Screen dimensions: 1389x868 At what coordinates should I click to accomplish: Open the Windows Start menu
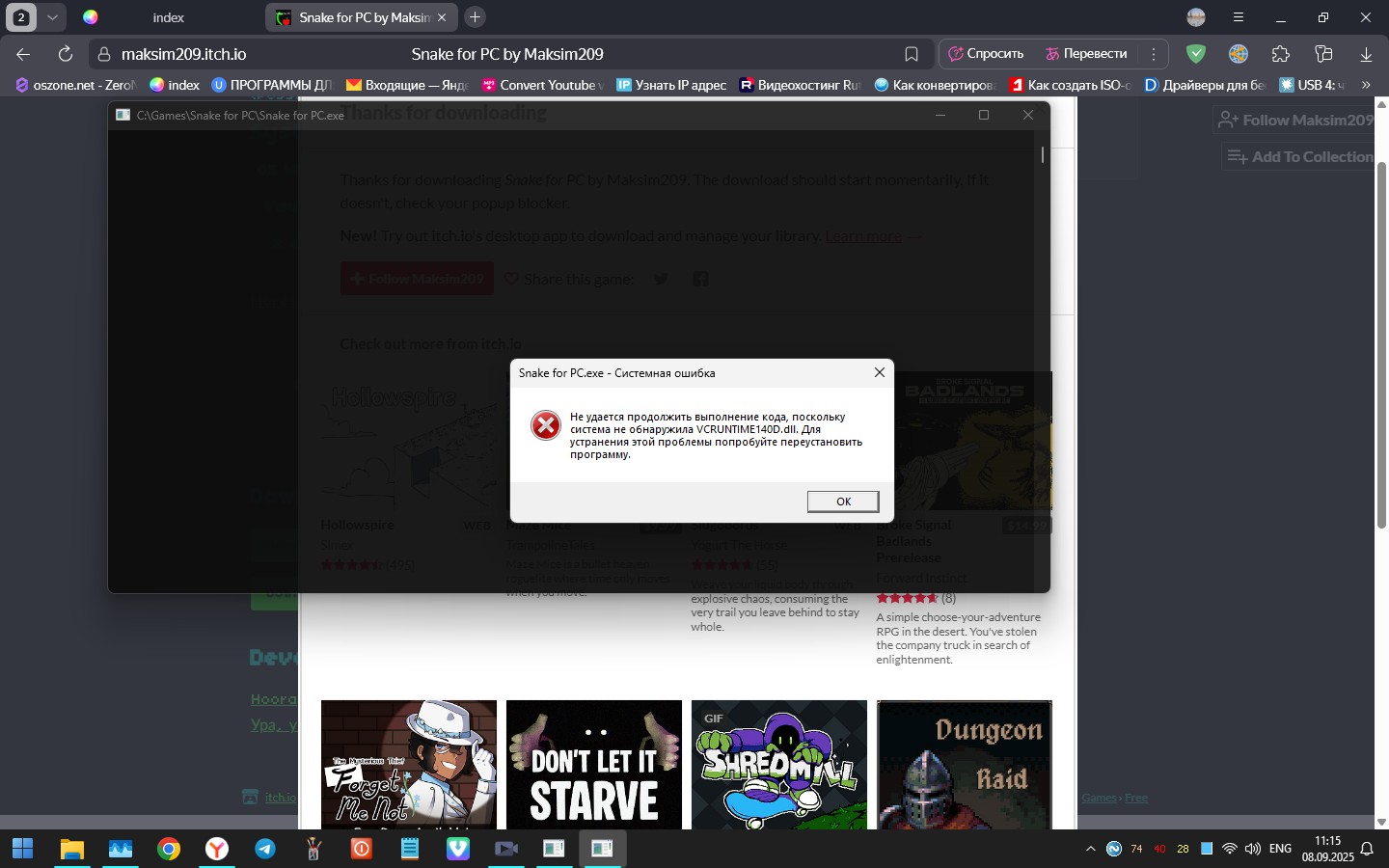[23, 849]
